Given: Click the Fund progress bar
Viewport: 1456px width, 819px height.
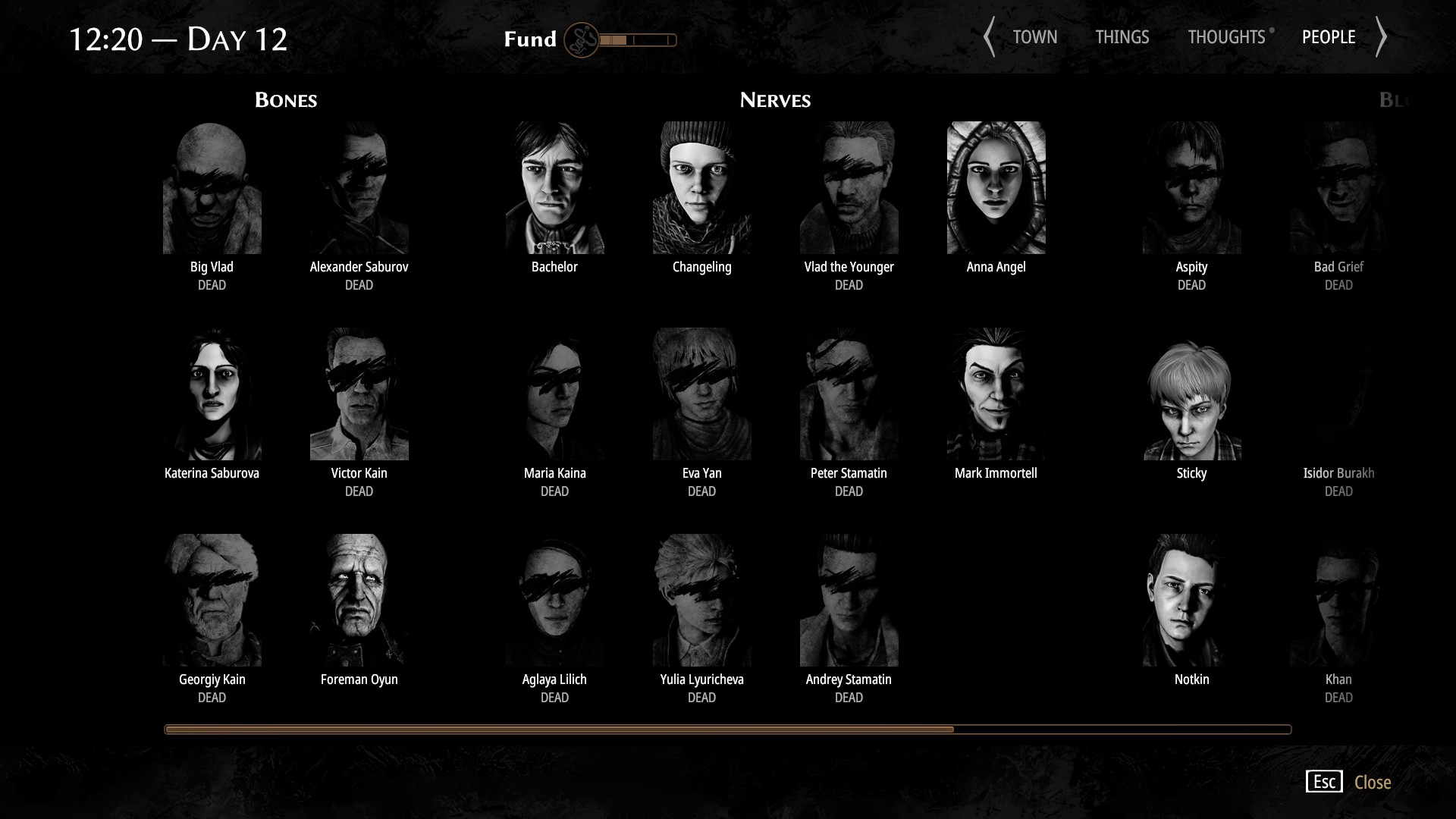Looking at the screenshot, I should tap(638, 40).
